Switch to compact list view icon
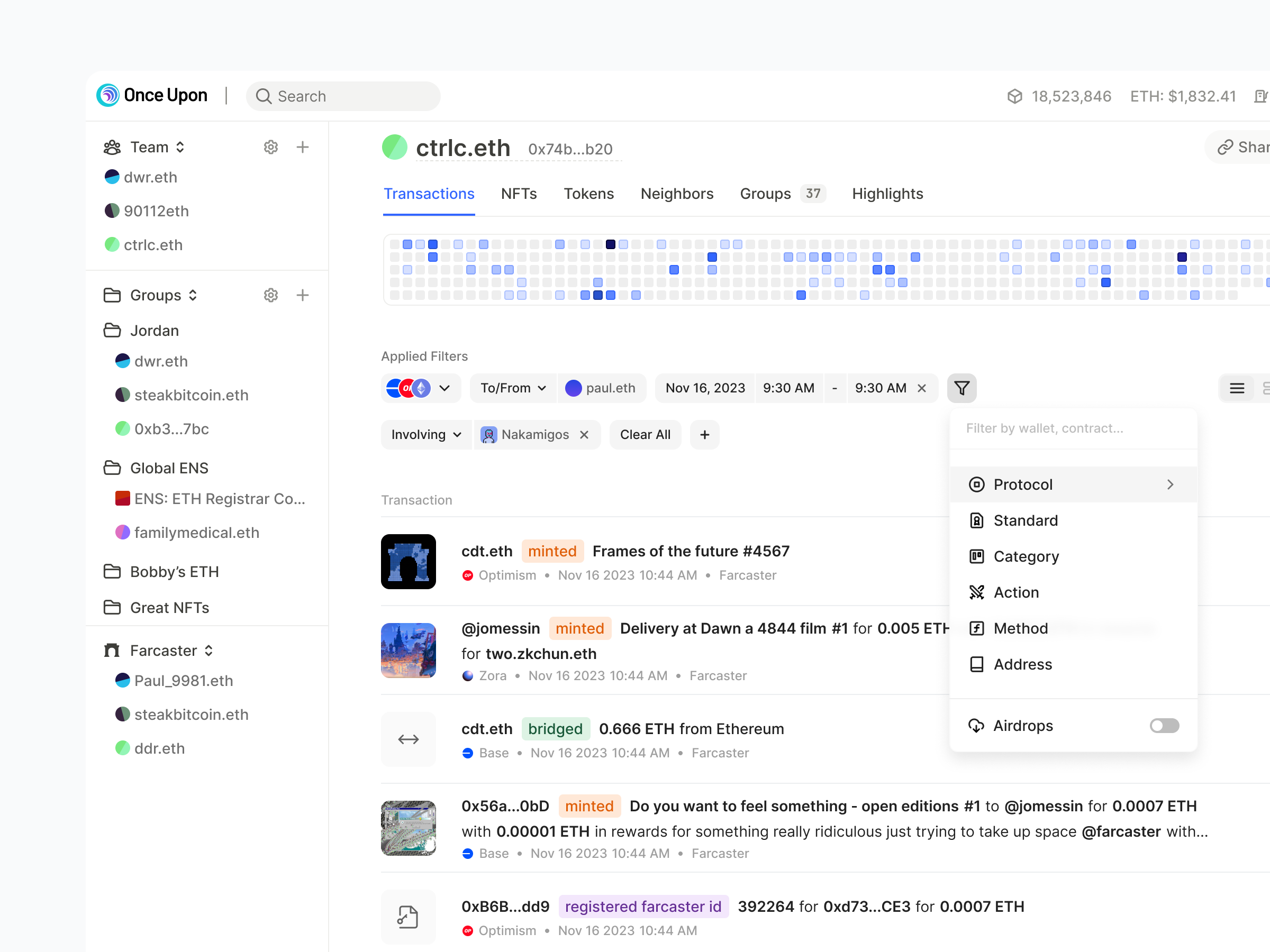 tap(1237, 389)
